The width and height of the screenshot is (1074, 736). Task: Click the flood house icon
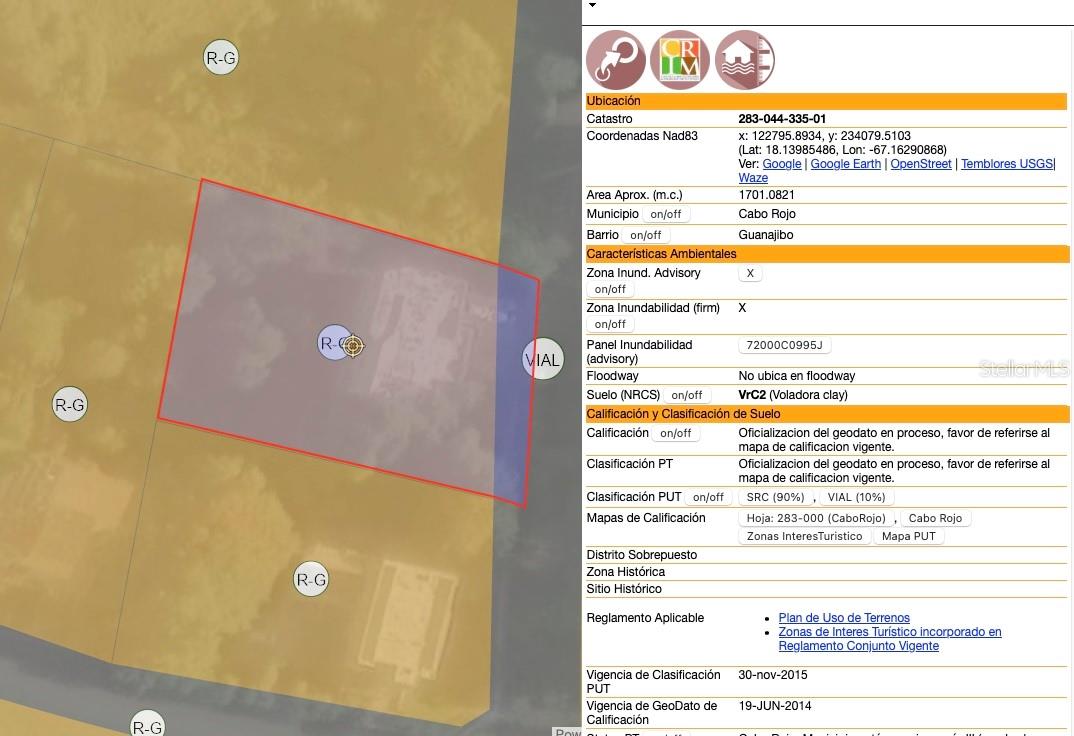(x=745, y=60)
